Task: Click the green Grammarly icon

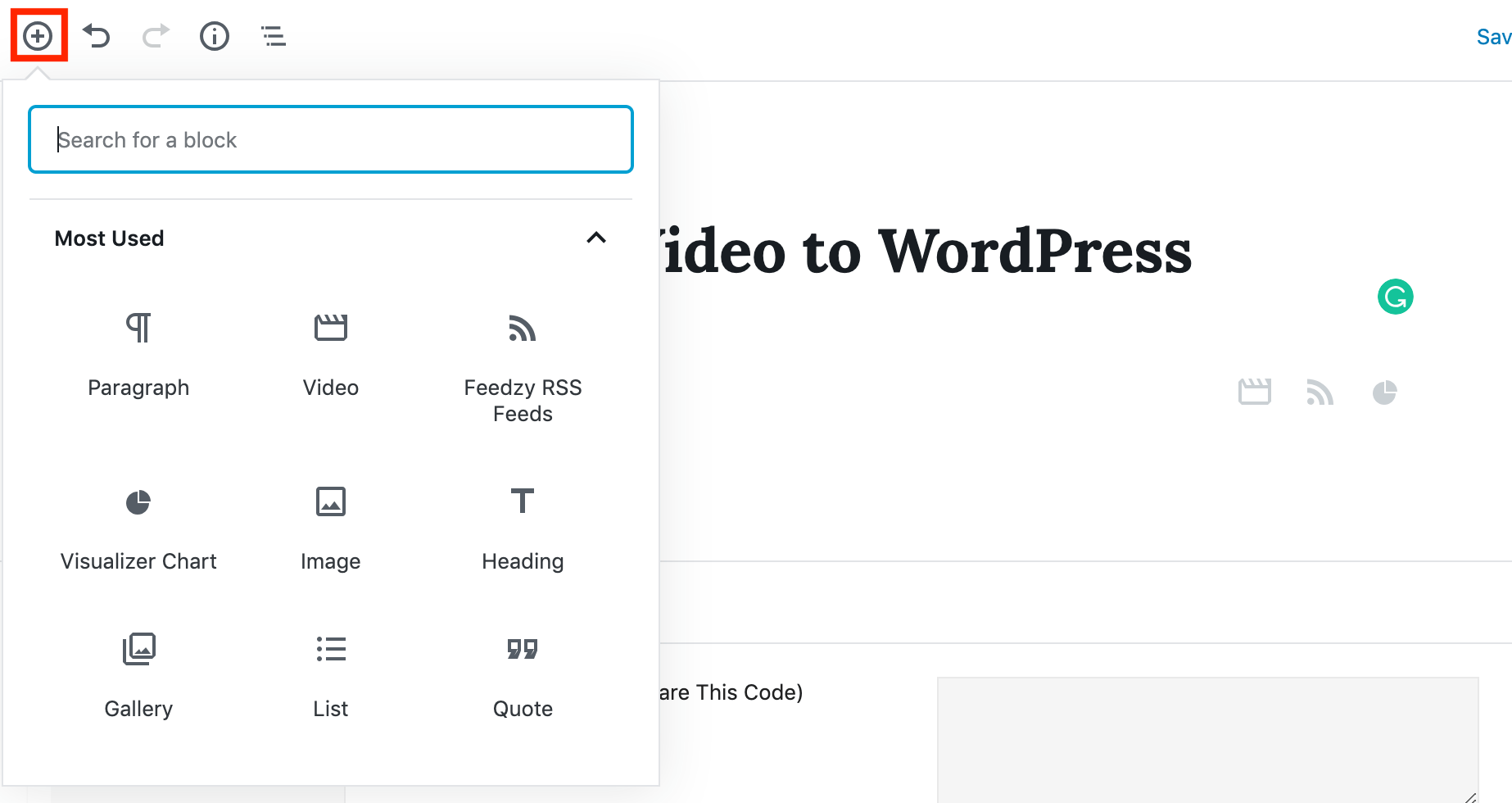Action: [x=1395, y=297]
